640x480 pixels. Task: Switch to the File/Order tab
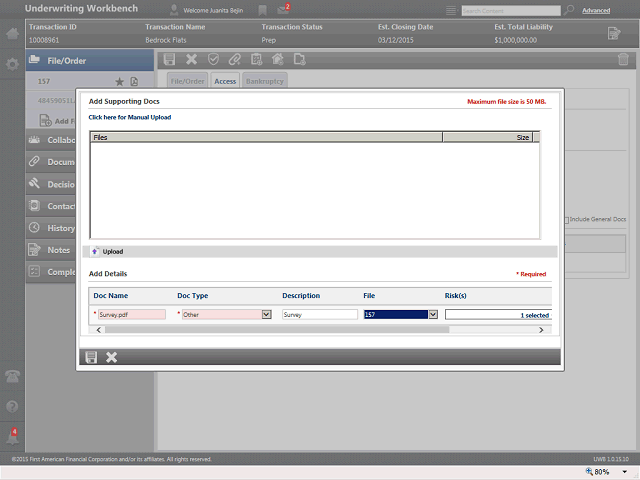[x=187, y=81]
